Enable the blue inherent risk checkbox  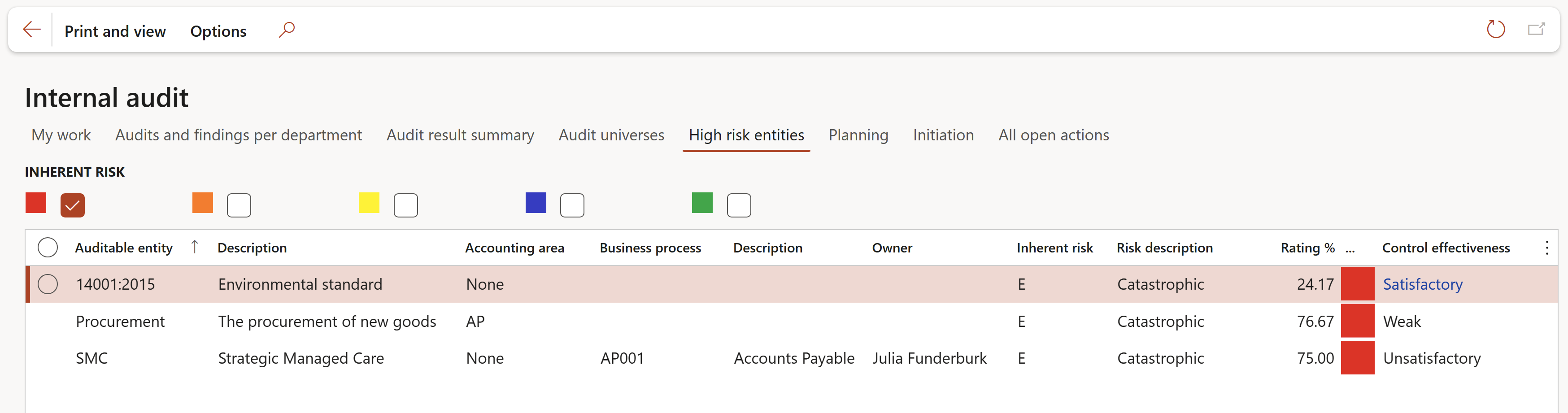[x=571, y=205]
